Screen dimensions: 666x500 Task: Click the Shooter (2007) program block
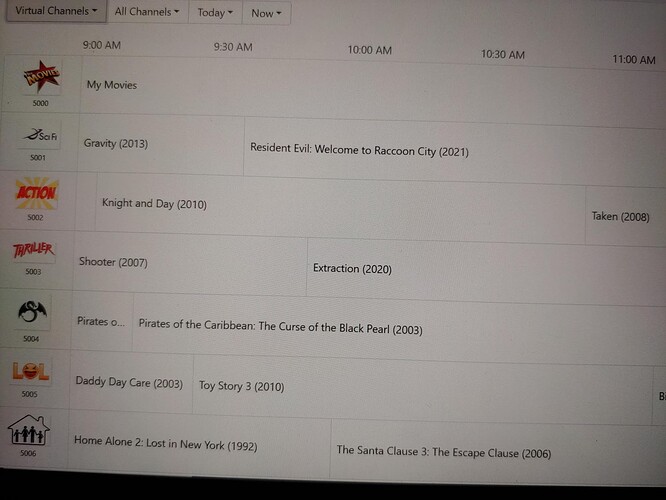pyautogui.click(x=190, y=263)
